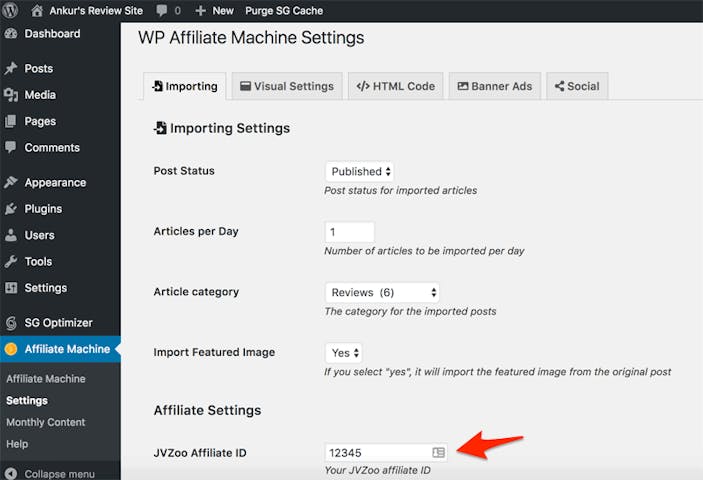Click the Articles per Day input field
The image size is (703, 480).
click(x=349, y=232)
